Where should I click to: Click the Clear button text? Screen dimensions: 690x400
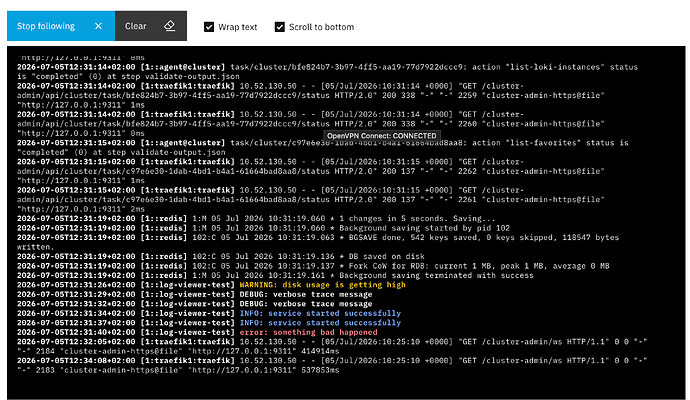point(136,26)
